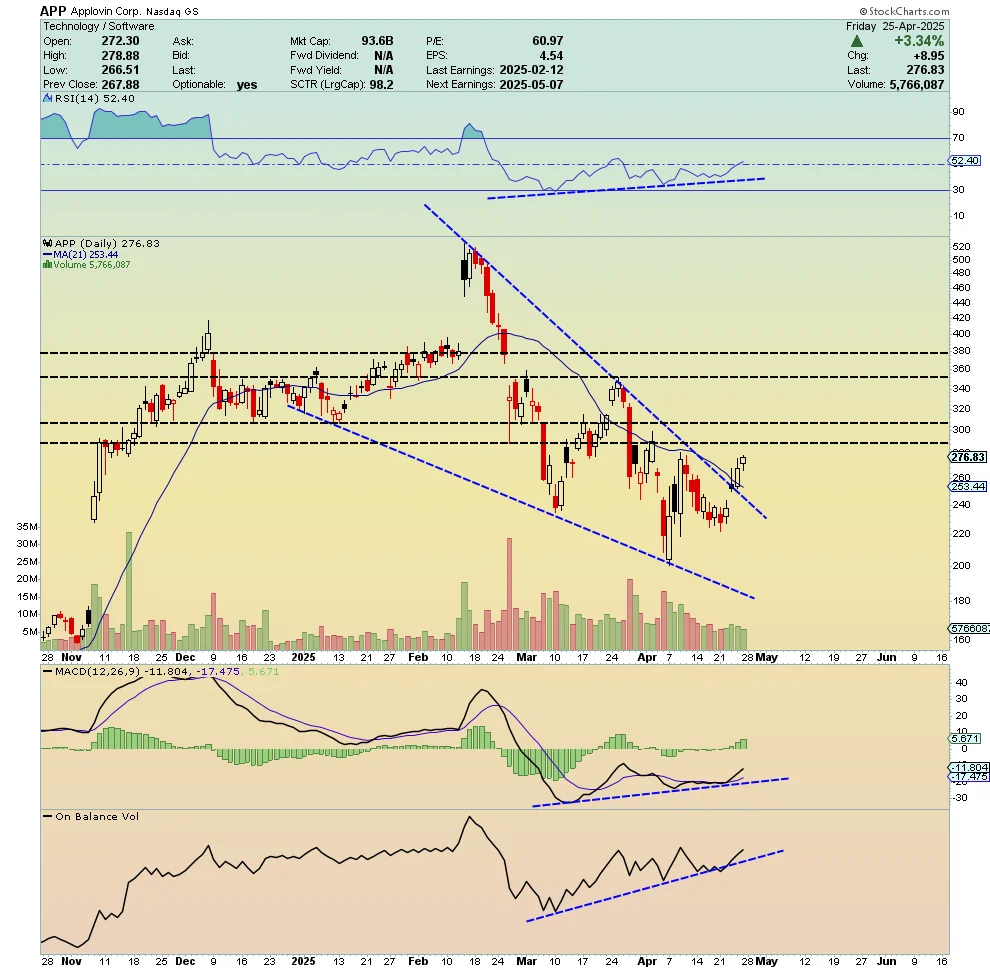Select the High value 278.88
This screenshot has height=970, width=990.
coord(121,56)
